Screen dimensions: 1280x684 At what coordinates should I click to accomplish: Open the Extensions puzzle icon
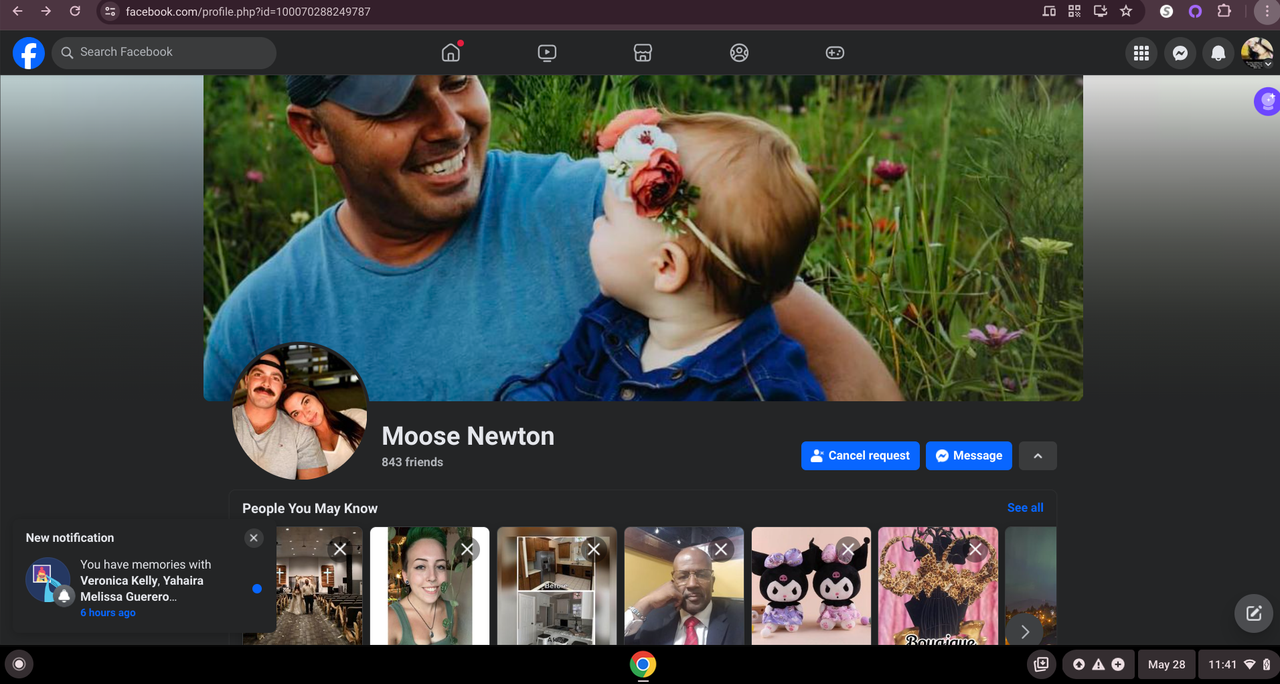(x=1223, y=12)
